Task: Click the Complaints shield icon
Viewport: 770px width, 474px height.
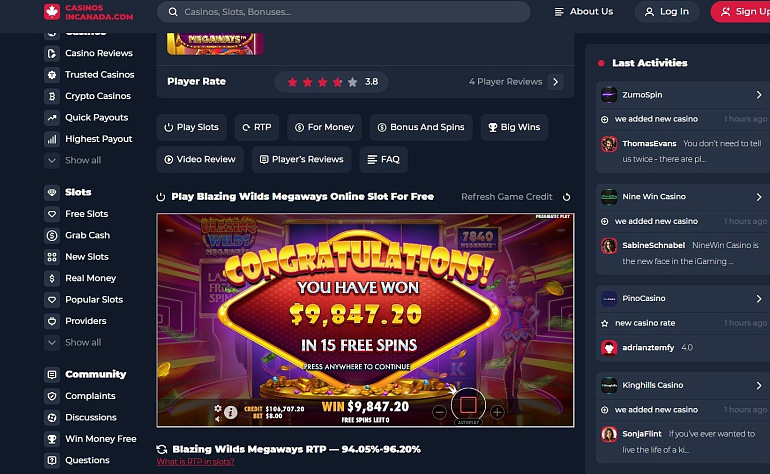Action: click(52, 396)
